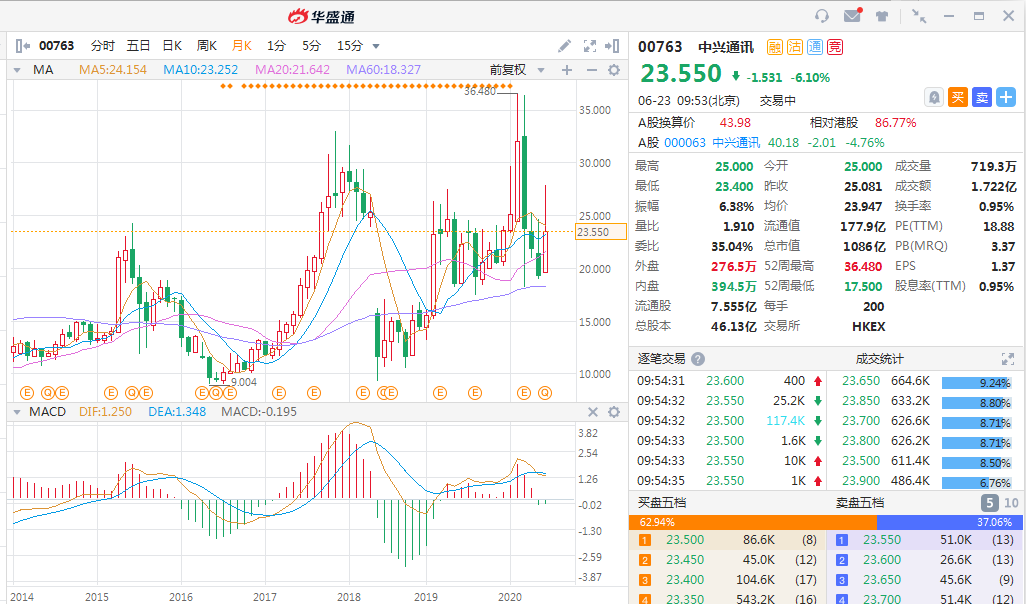Open MA indicator settings gear

[x=614, y=70]
